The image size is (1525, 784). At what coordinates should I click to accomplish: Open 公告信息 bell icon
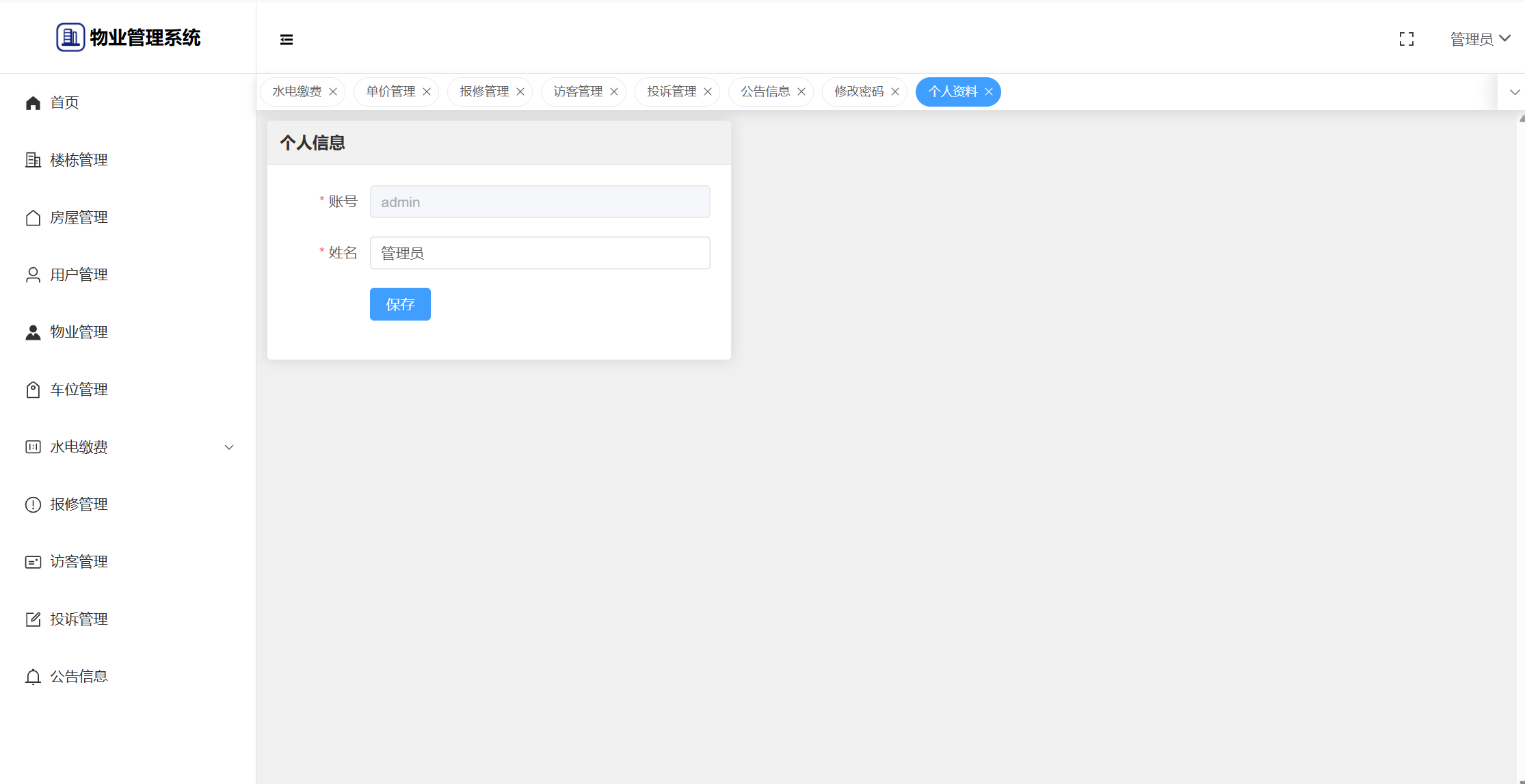[x=33, y=677]
